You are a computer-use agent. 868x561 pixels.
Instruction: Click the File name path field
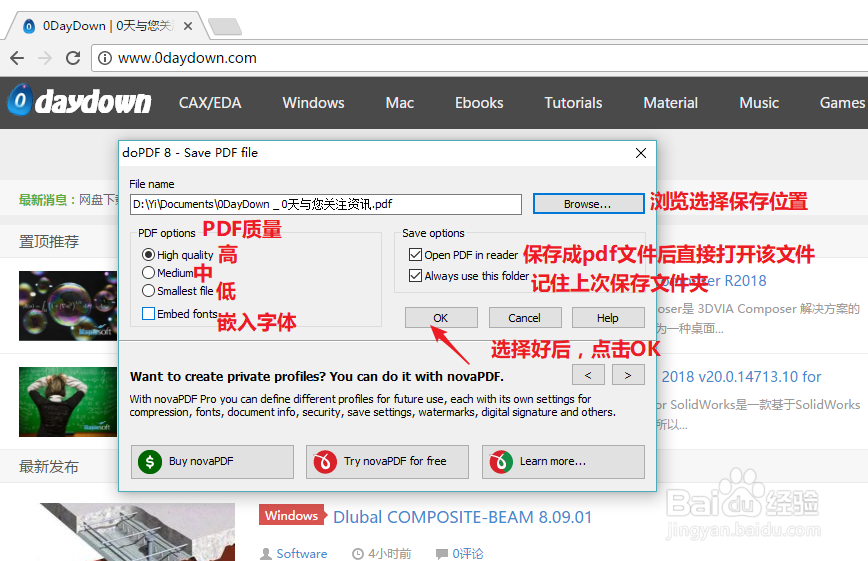pos(326,204)
